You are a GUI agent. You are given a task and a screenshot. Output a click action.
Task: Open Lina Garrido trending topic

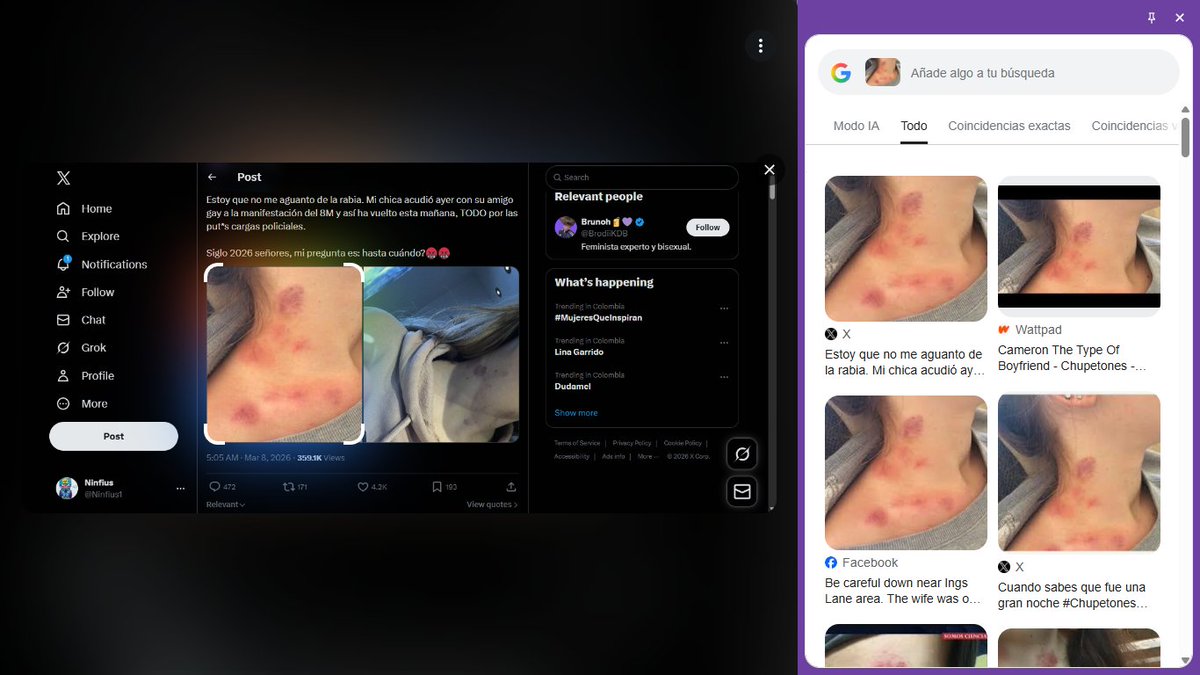point(579,352)
